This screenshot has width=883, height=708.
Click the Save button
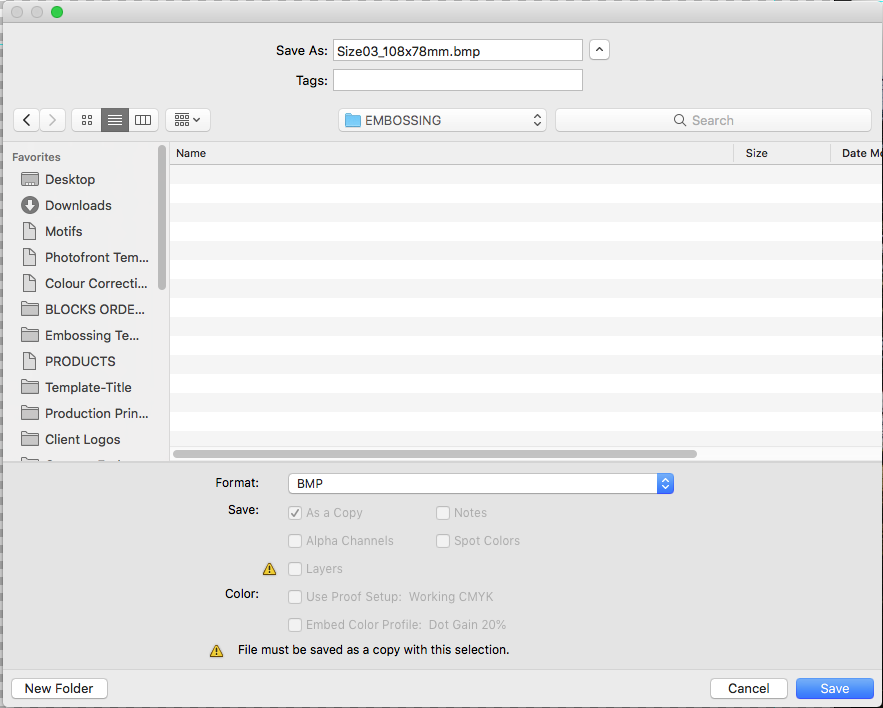click(x=834, y=688)
